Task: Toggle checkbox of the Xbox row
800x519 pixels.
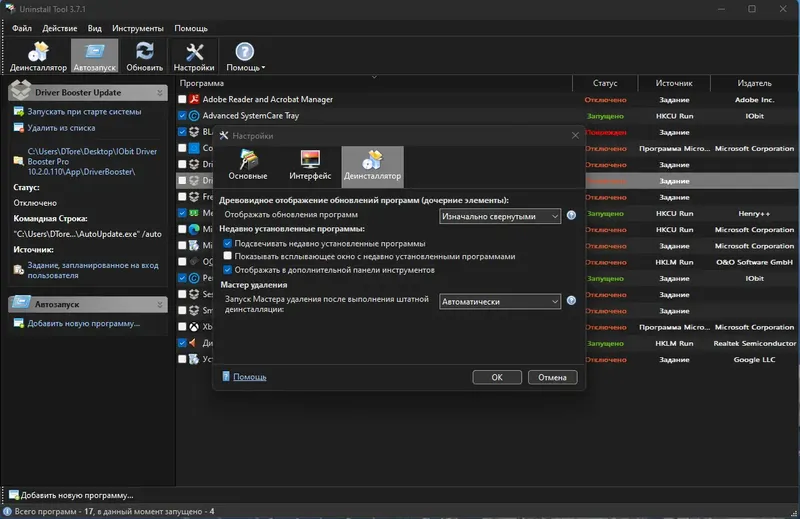Action: coord(182,327)
